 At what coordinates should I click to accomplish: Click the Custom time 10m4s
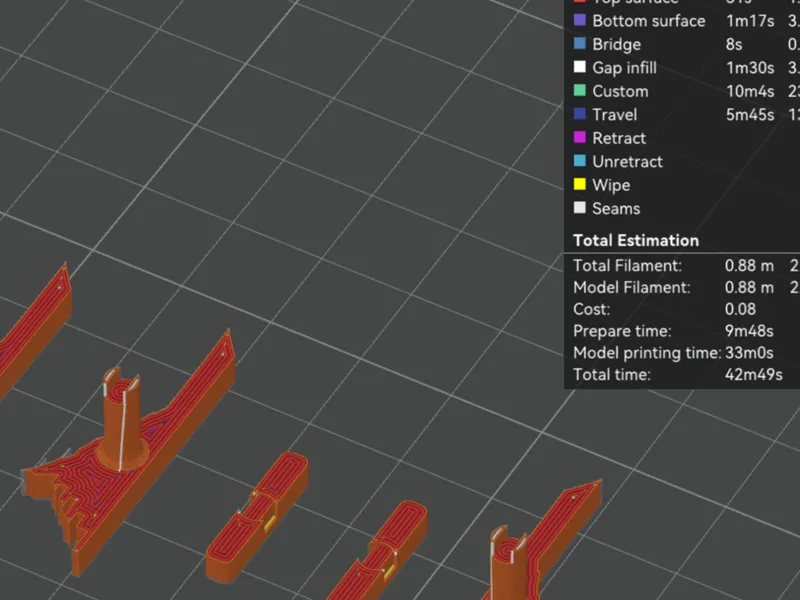pyautogui.click(x=749, y=91)
